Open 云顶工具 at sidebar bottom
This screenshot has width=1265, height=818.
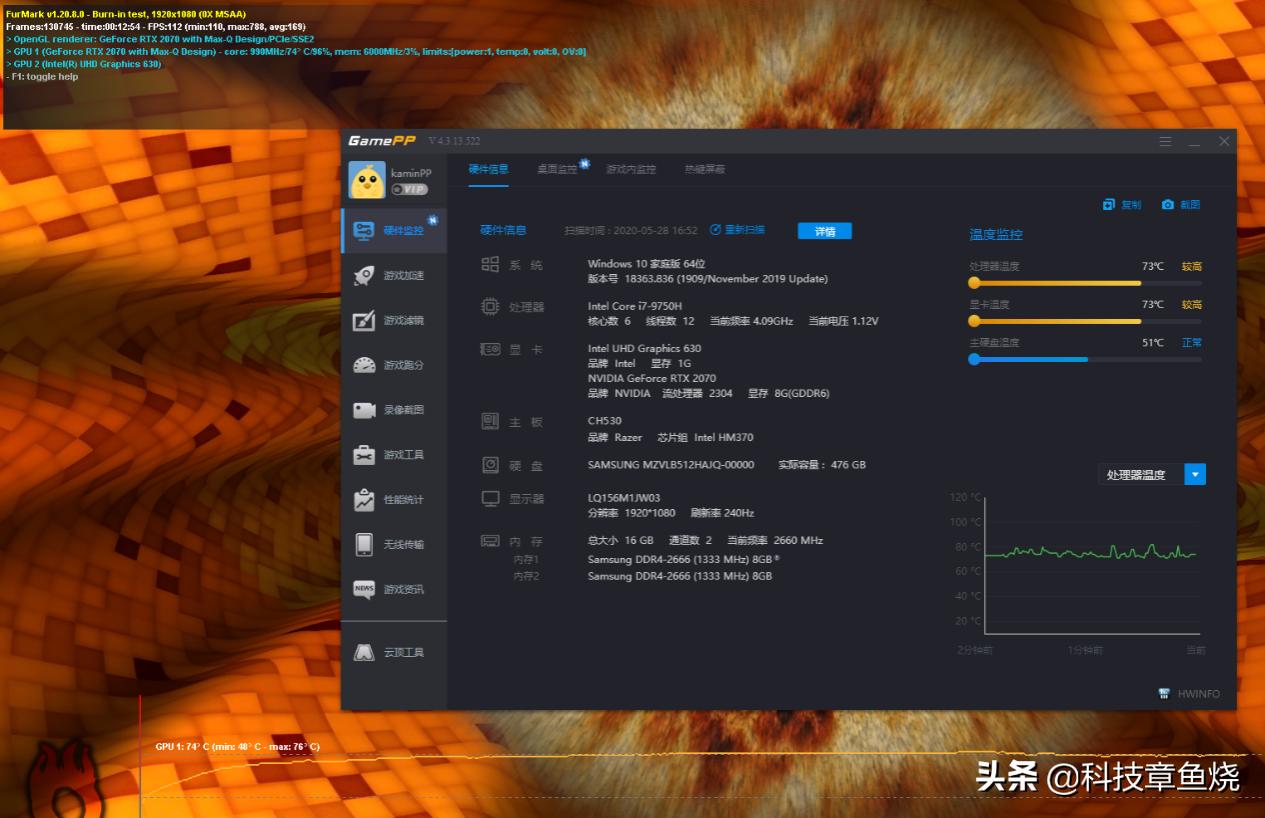[x=394, y=652]
